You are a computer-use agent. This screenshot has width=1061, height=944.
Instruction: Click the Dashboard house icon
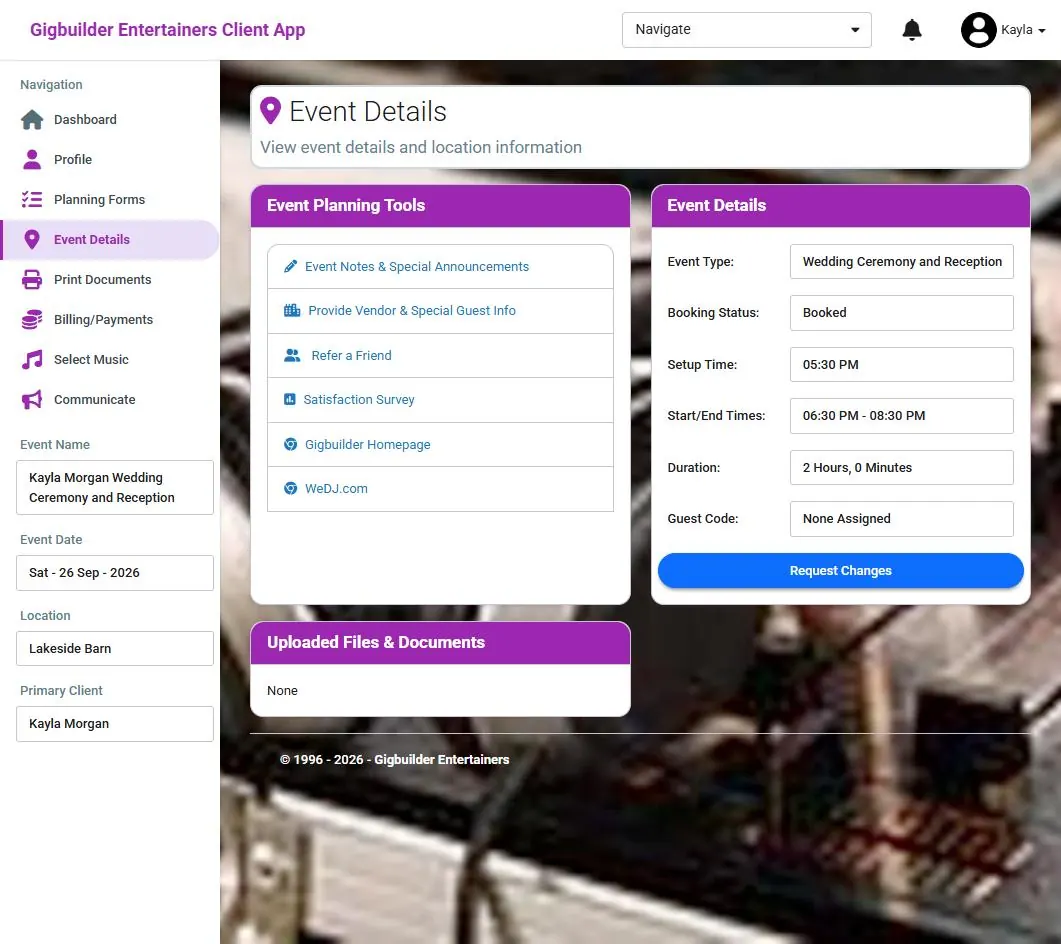[32, 120]
